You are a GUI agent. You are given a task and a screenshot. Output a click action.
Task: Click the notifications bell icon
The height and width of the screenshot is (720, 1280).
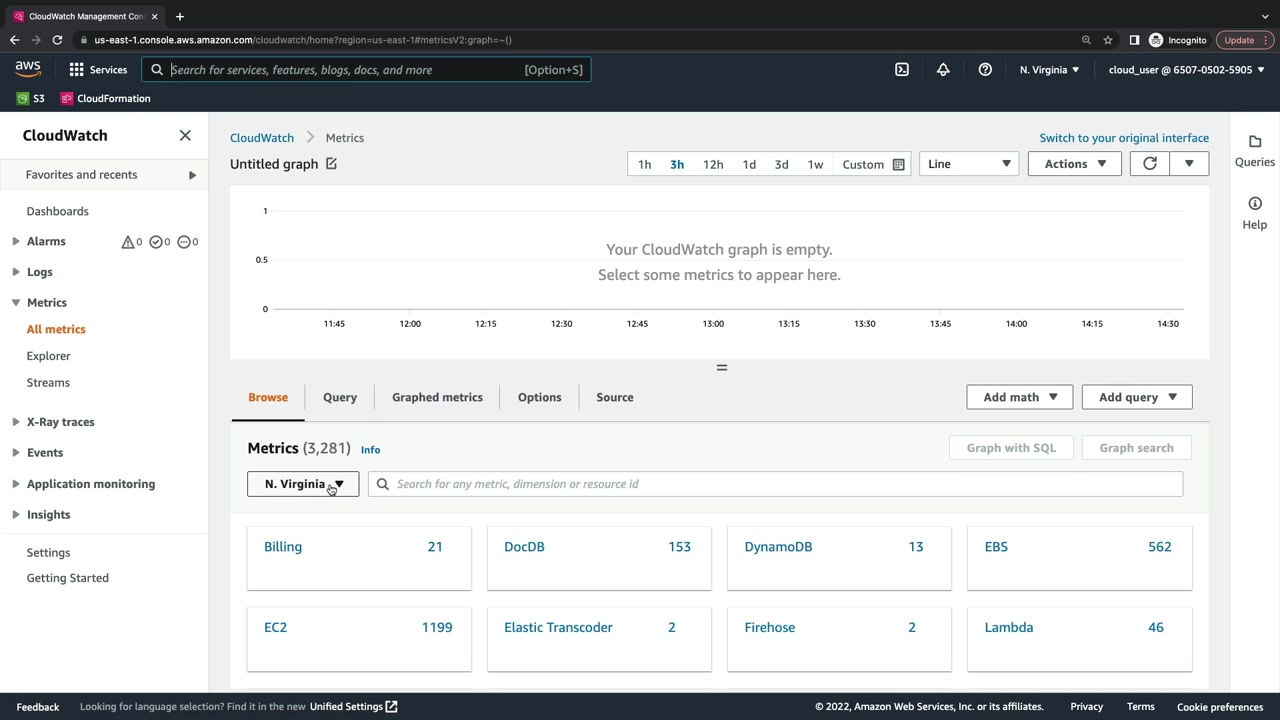943,70
